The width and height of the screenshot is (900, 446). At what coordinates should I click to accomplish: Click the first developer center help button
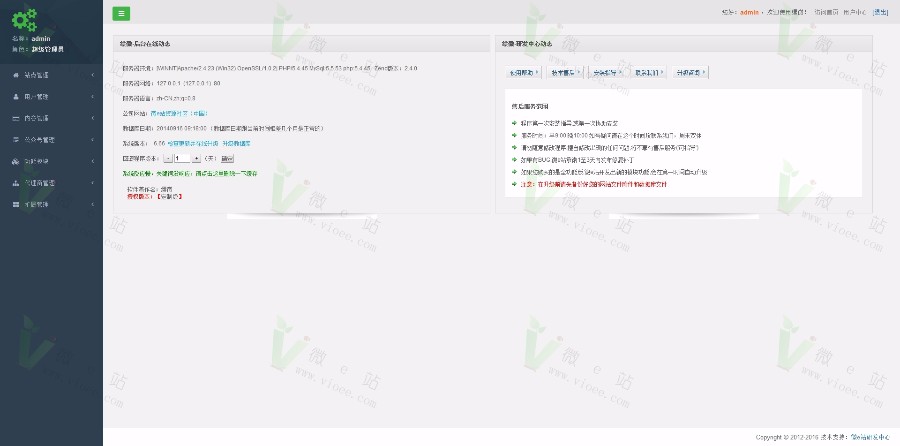pyautogui.click(x=523, y=72)
